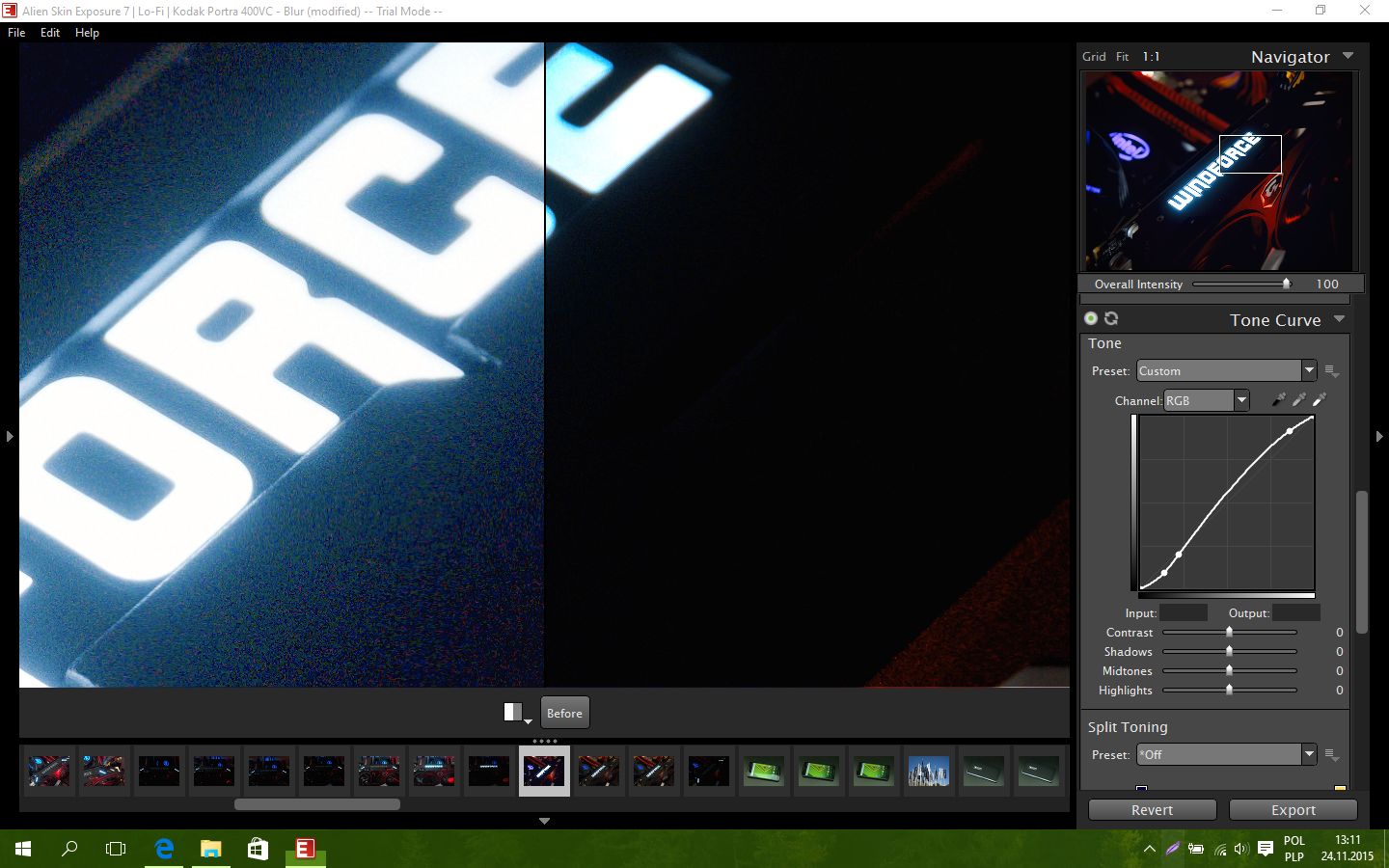Launch Microsoft Edge from the taskbar

pos(164,849)
